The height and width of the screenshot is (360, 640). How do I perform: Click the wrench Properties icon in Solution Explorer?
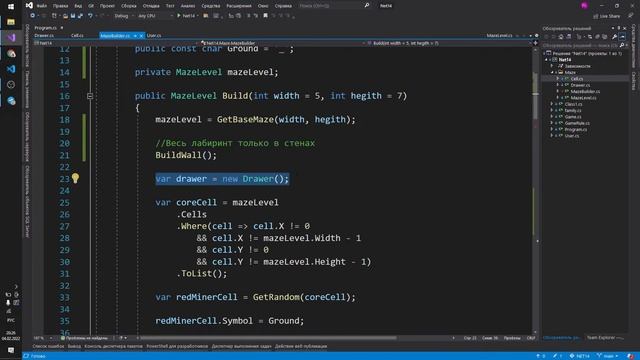tap(615, 37)
